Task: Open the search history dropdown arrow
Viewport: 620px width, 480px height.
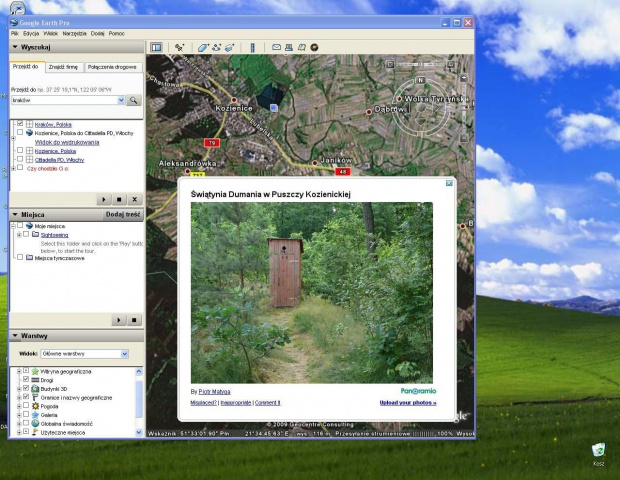Action: pyautogui.click(x=121, y=100)
